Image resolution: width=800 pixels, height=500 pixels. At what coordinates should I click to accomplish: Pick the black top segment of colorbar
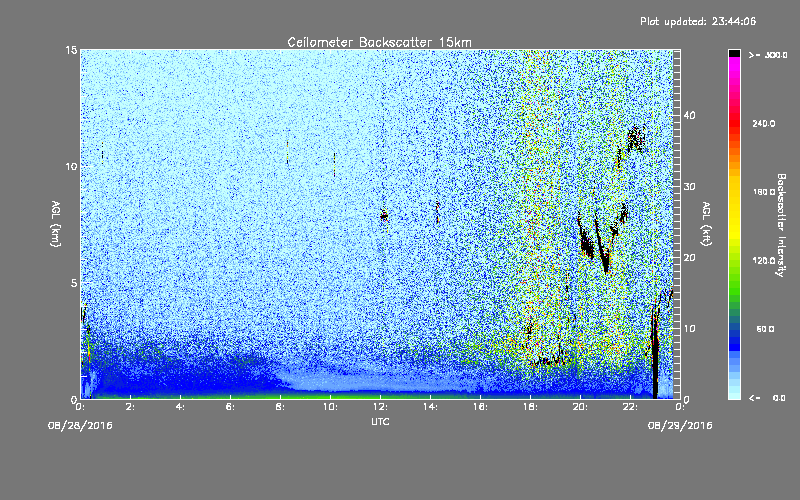click(734, 53)
